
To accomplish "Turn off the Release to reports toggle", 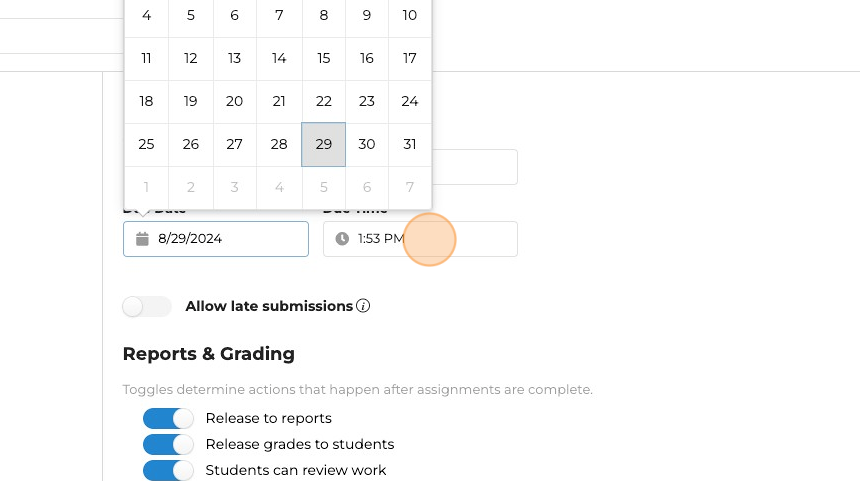I will click(168, 418).
